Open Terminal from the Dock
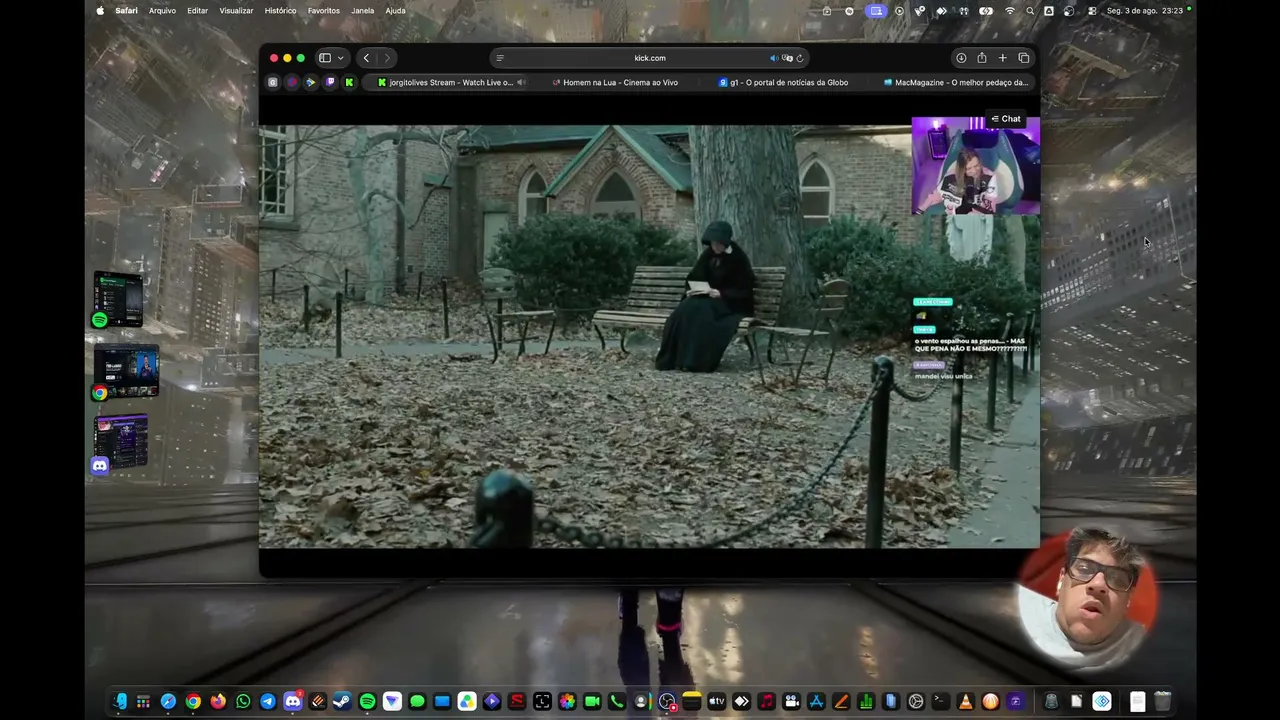The width and height of the screenshot is (1280, 720). pyautogui.click(x=940, y=701)
